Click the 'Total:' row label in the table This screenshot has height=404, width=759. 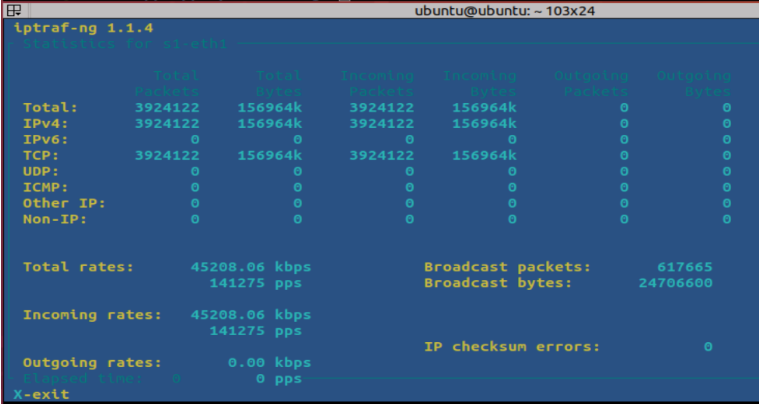click(x=50, y=107)
